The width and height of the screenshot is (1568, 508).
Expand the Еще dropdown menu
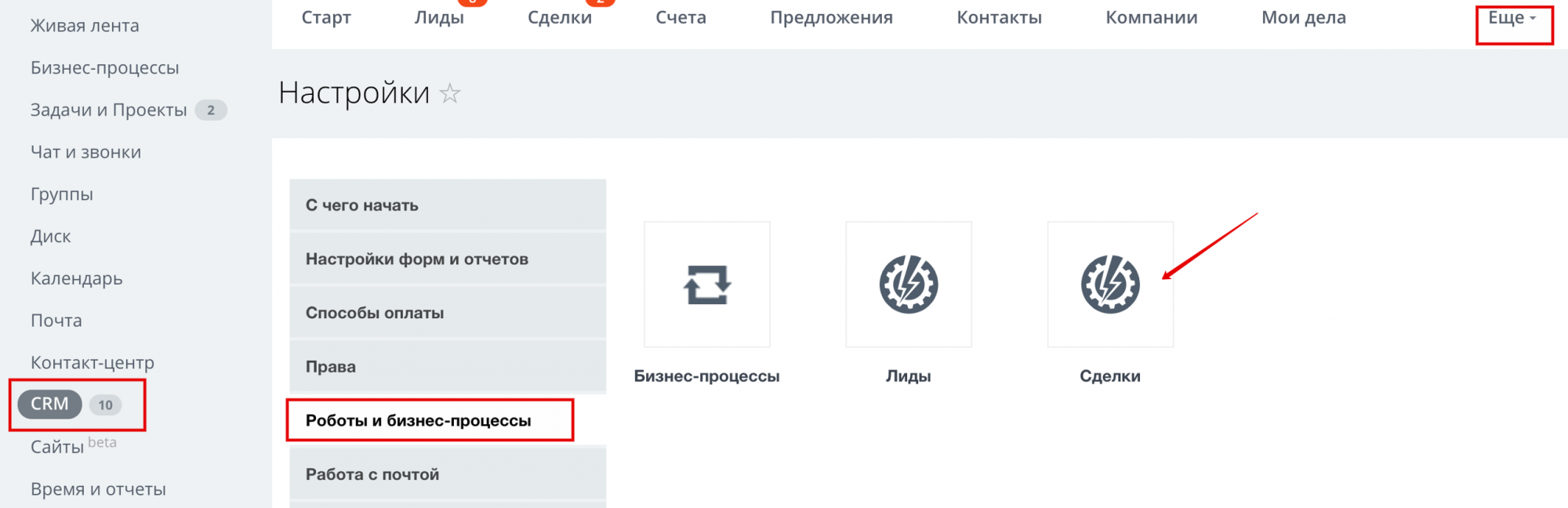pos(1512,18)
